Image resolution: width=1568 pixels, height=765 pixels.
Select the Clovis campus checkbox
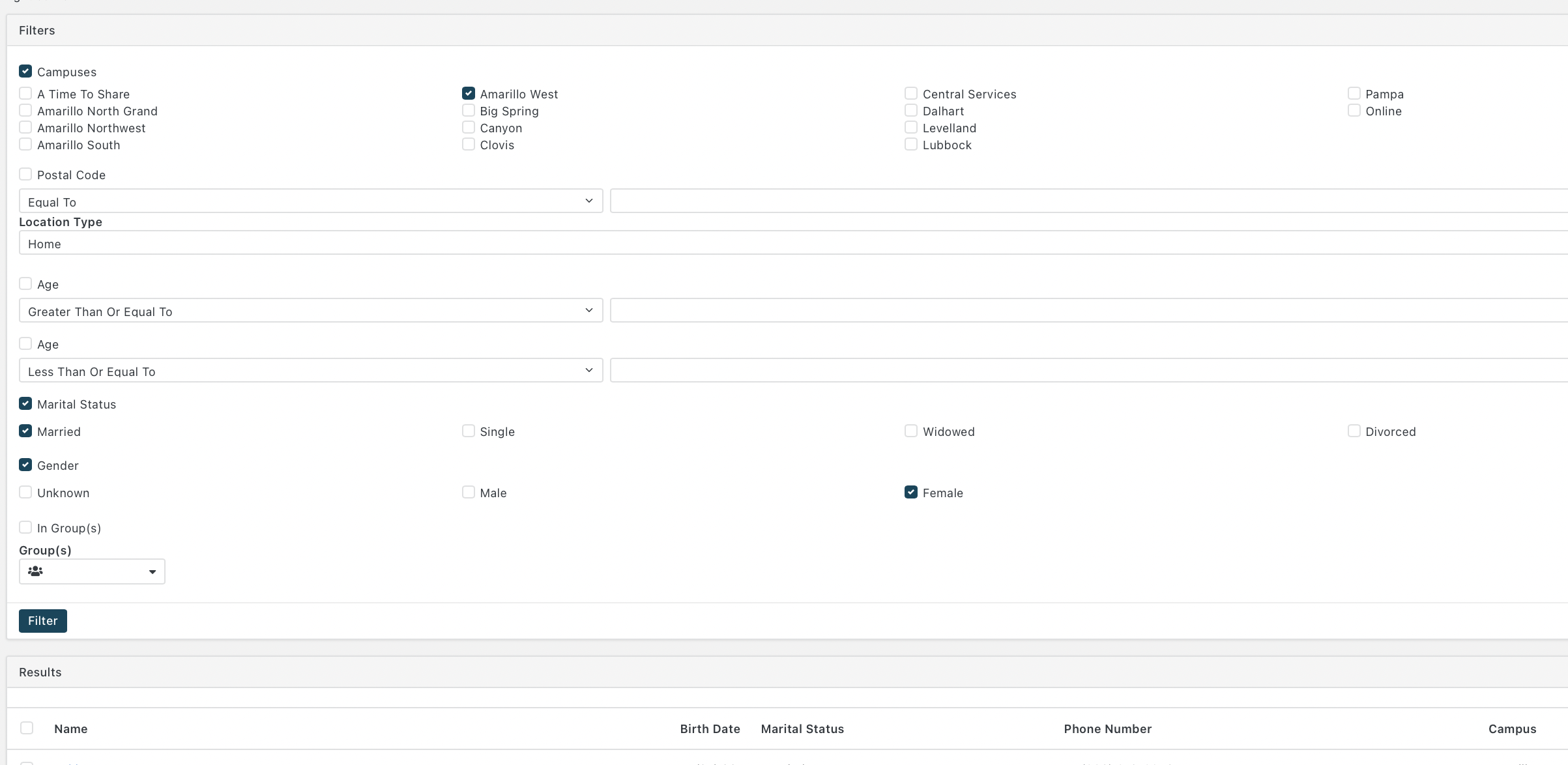tap(469, 144)
